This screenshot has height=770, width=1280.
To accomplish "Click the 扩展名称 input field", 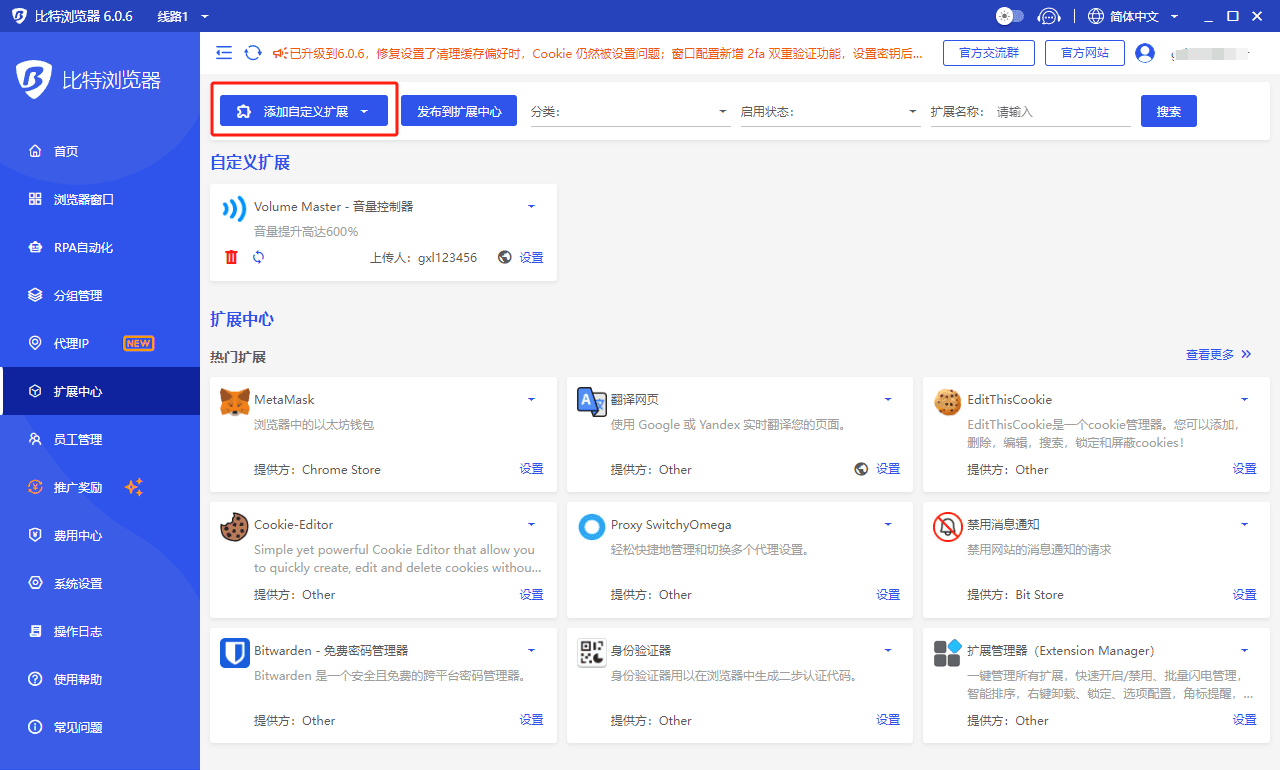I will tap(1062, 112).
